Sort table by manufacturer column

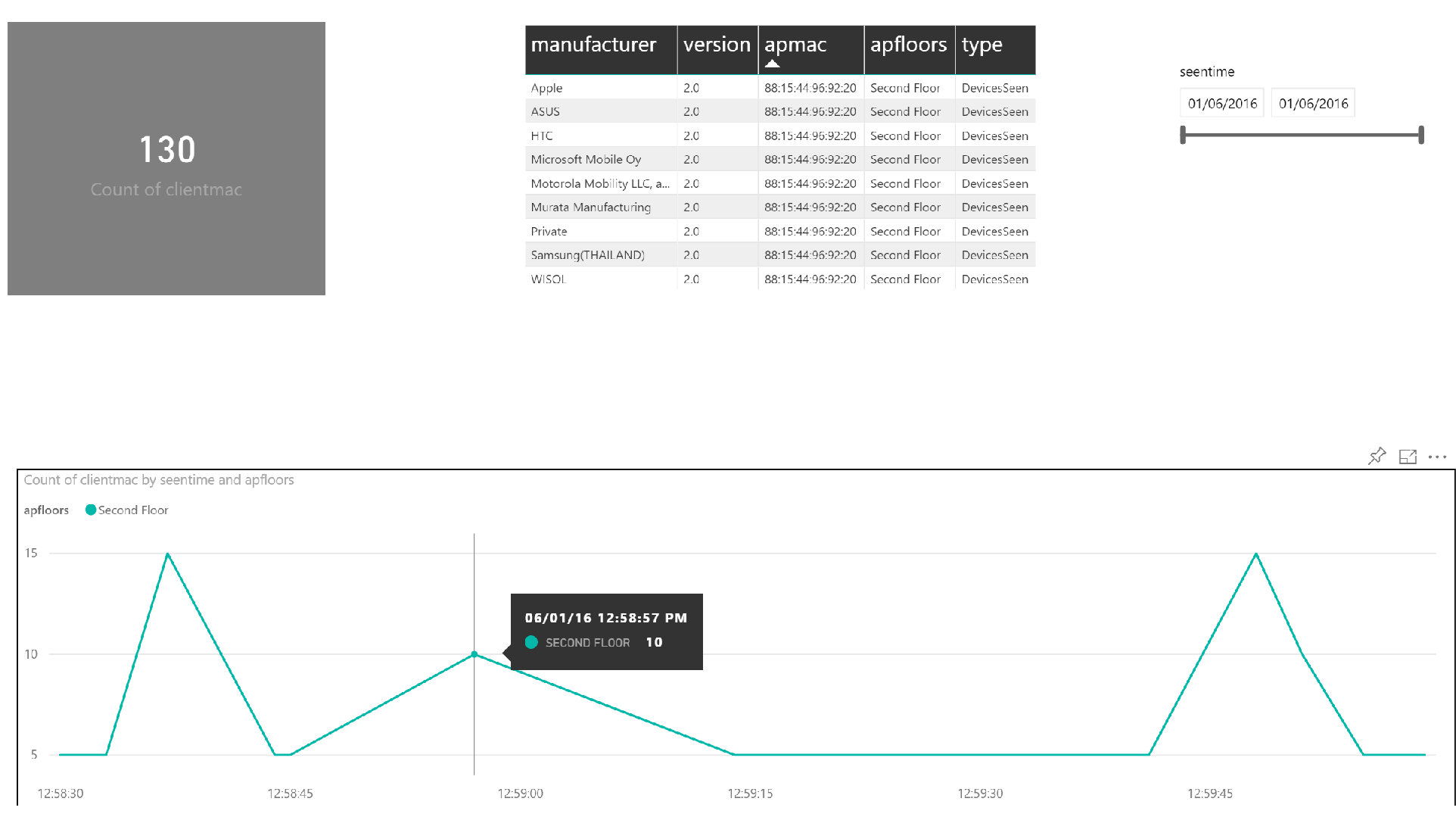tap(601, 50)
